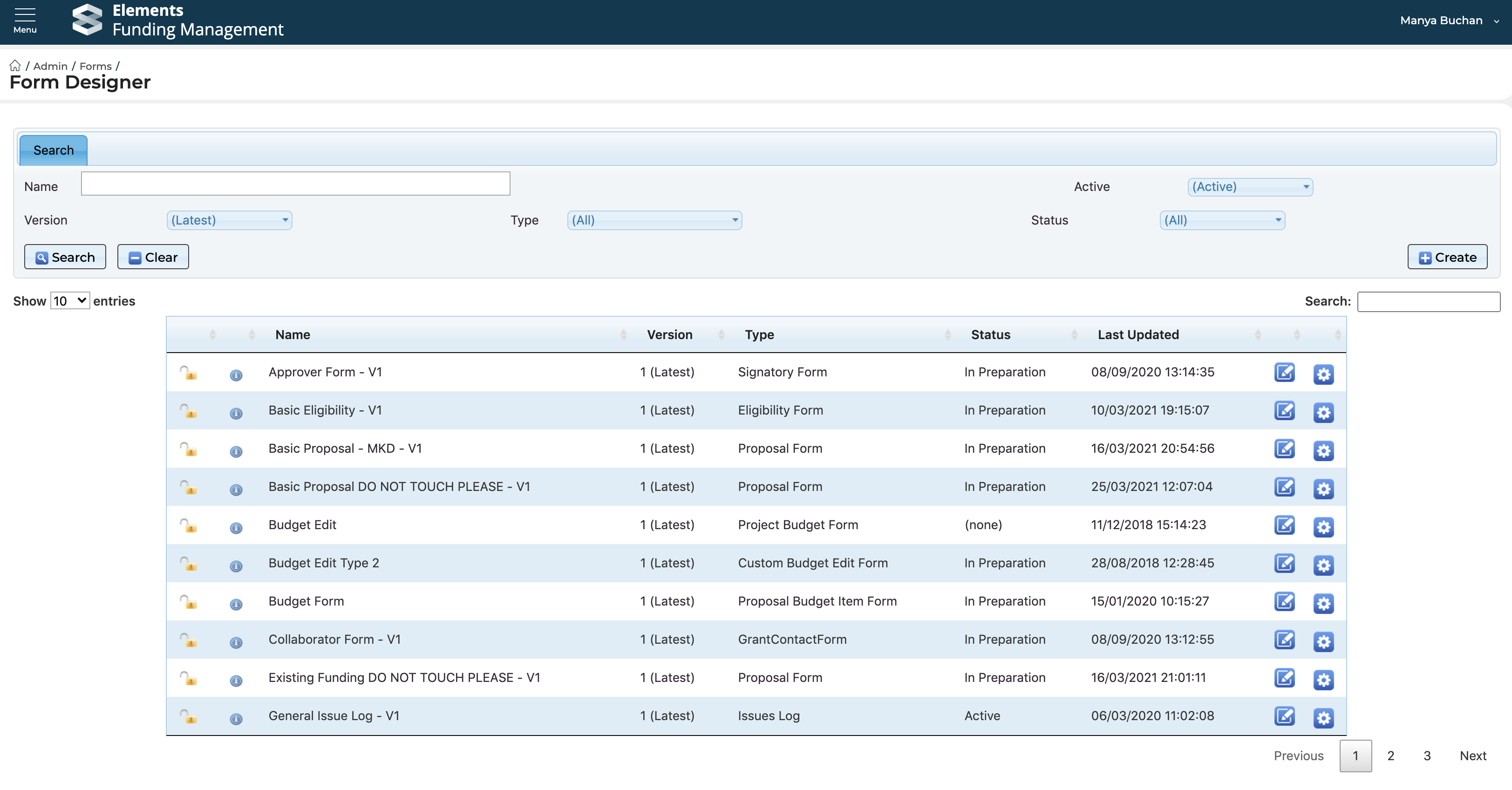Open settings gear for Basic Eligibility - V1
This screenshot has height=790, width=1512.
pos(1323,412)
